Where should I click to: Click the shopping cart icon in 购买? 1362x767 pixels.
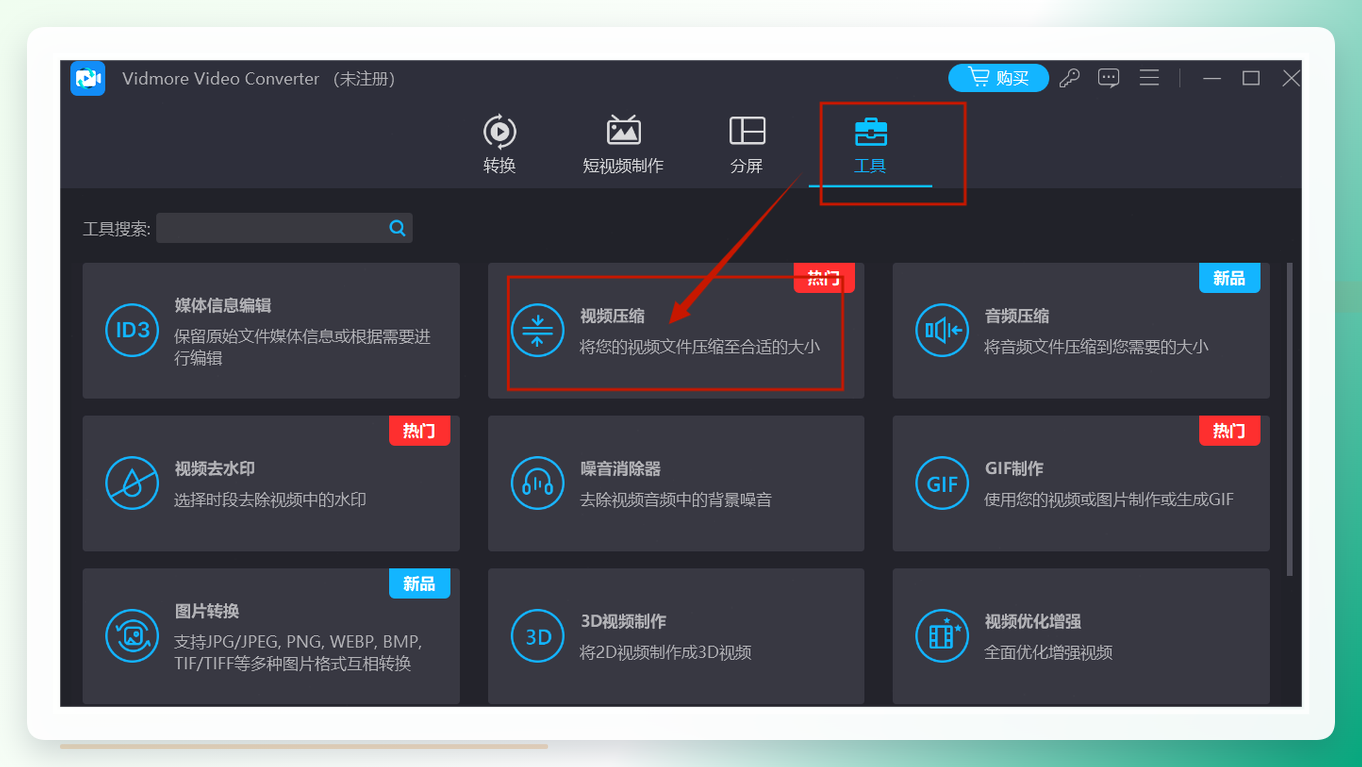click(x=979, y=77)
